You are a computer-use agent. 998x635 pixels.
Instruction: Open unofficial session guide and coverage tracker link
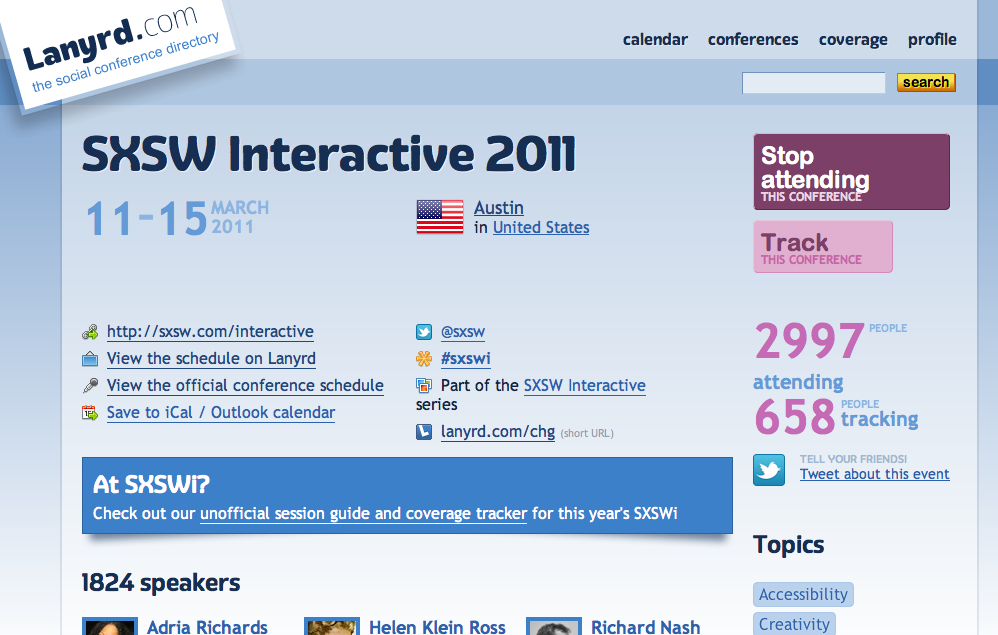click(363, 513)
